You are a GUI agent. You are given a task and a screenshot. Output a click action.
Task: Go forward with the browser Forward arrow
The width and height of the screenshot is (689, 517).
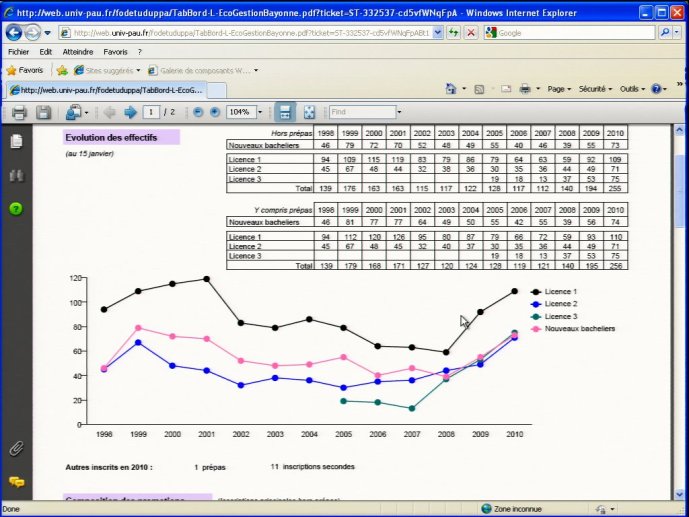coord(32,33)
